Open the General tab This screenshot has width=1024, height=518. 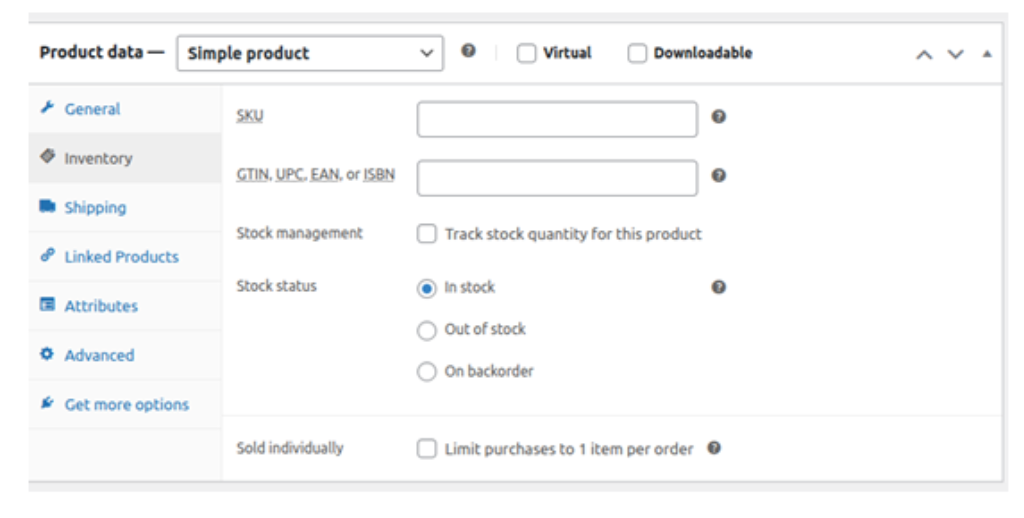click(125, 108)
